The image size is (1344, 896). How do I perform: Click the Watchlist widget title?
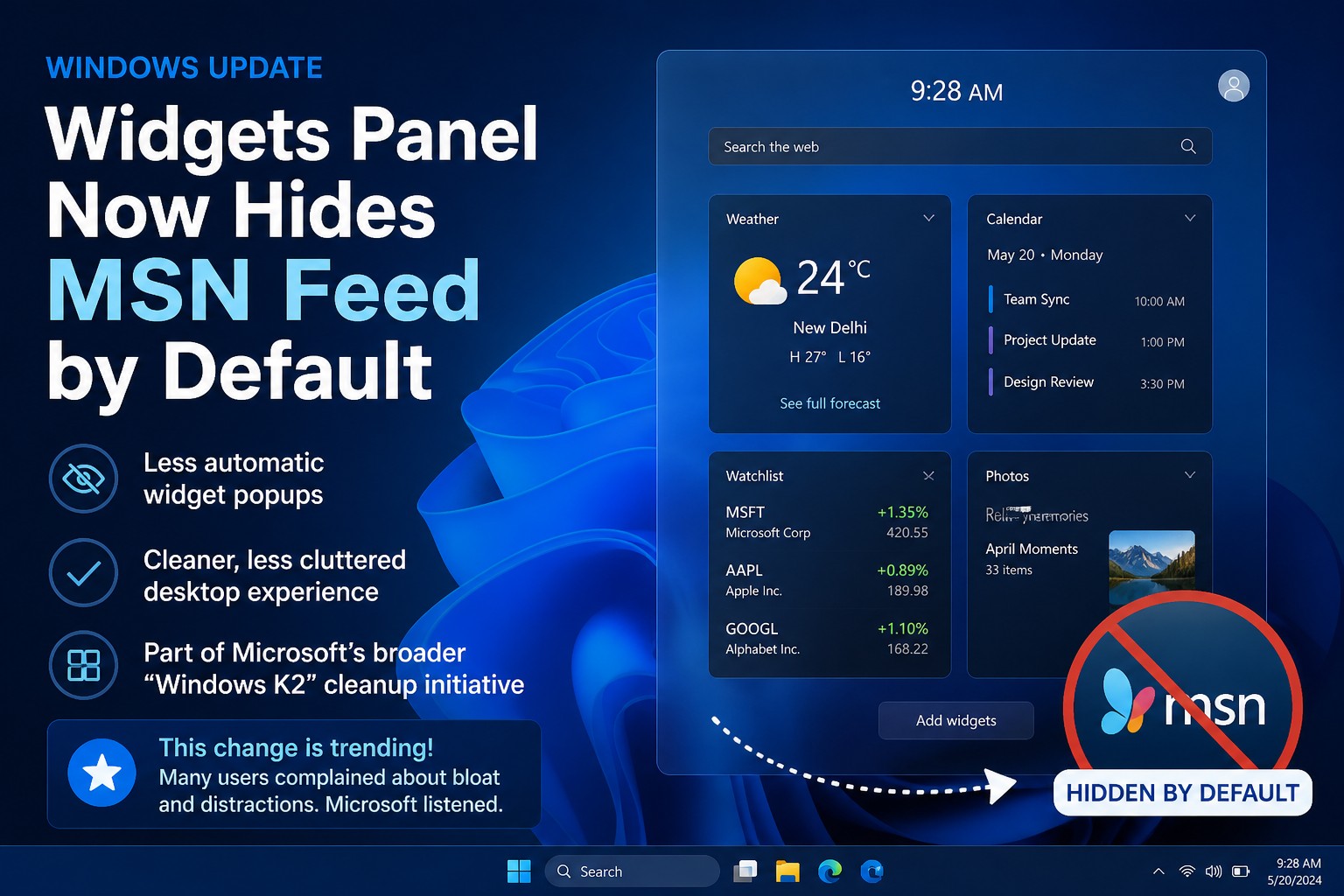(x=754, y=476)
